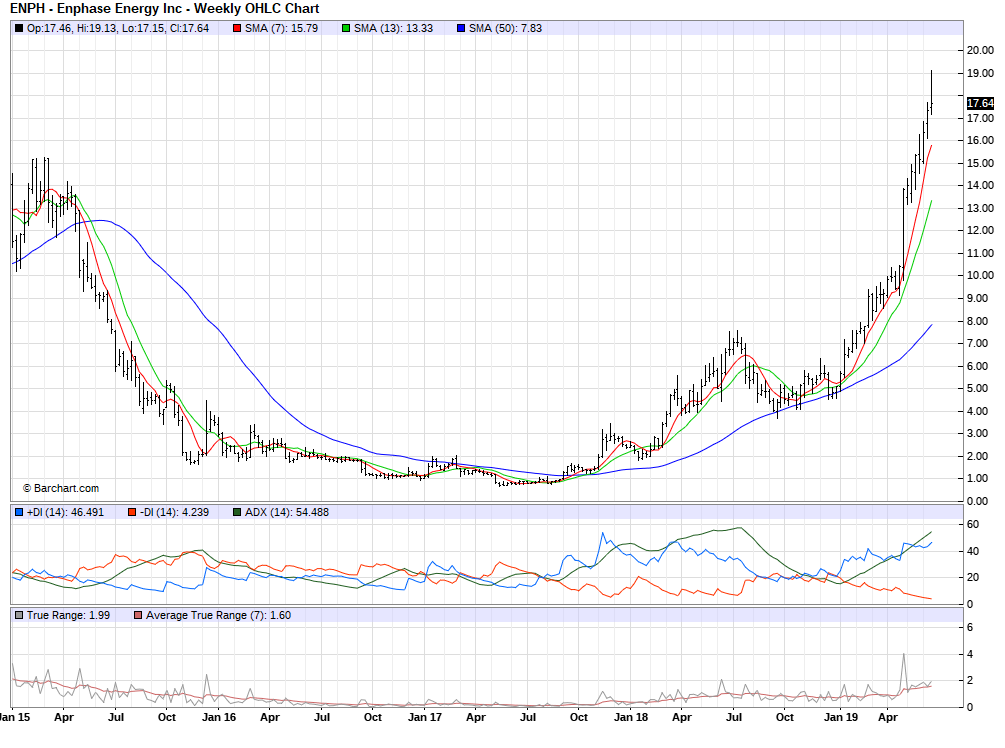Viewport: 1005px width, 748px height.
Task: Click the Apr label following Jan 19
Action: pyautogui.click(x=888, y=717)
